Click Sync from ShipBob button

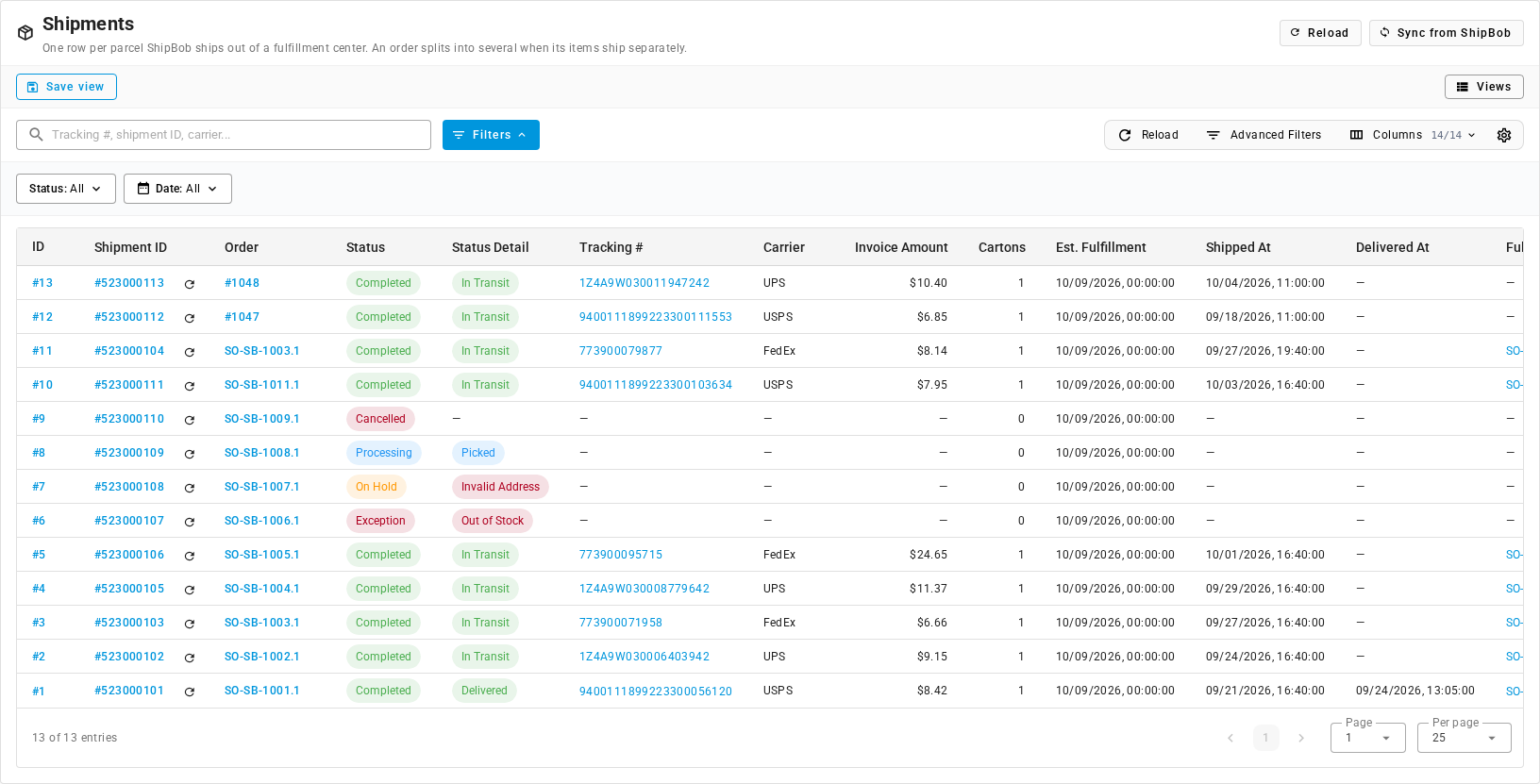1447,33
